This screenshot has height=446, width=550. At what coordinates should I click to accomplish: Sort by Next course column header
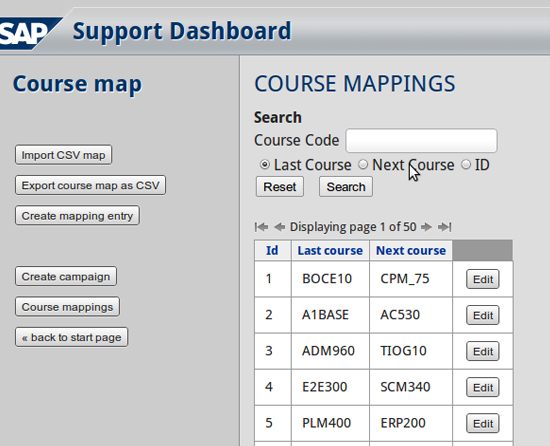(411, 250)
